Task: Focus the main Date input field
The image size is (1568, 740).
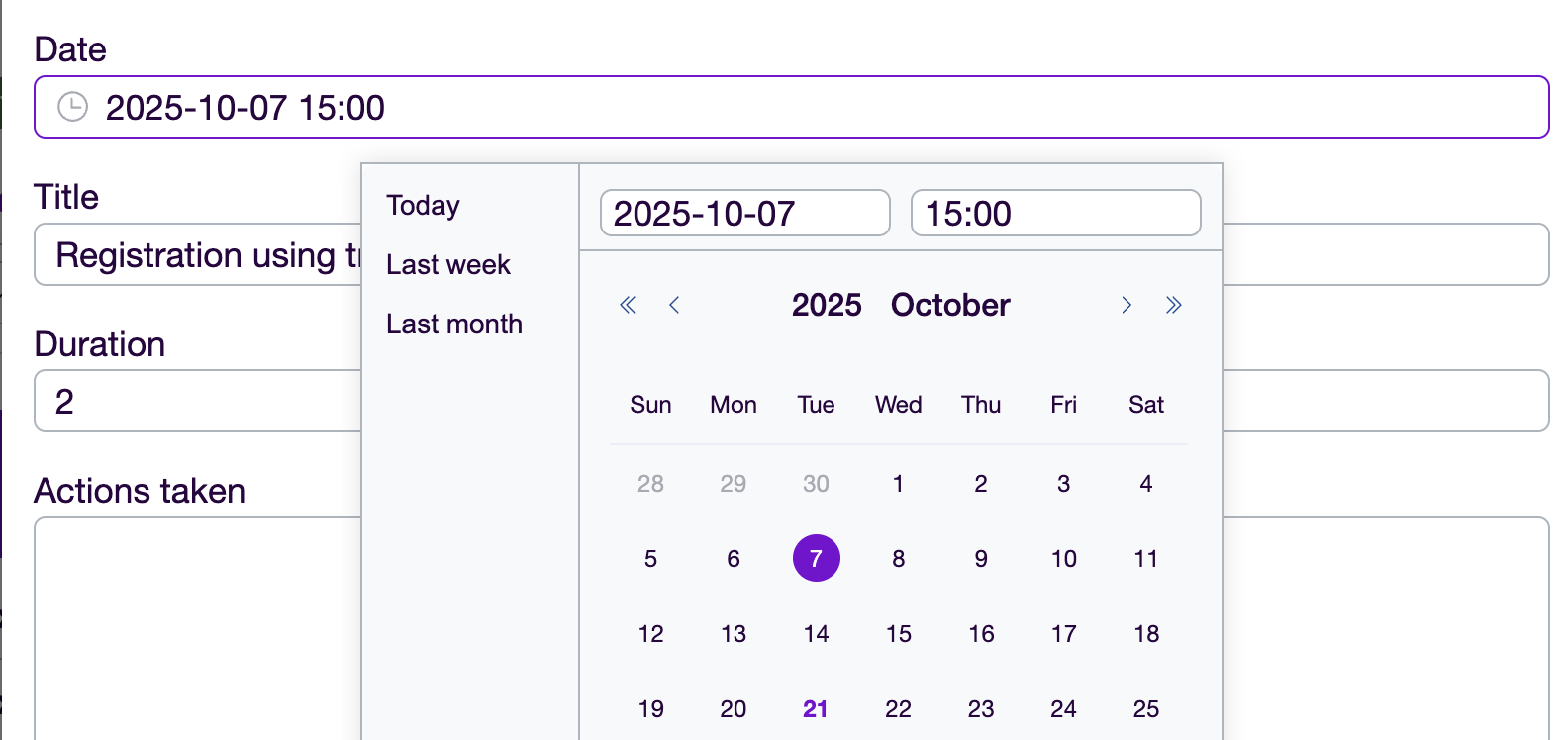Action: tap(792, 107)
